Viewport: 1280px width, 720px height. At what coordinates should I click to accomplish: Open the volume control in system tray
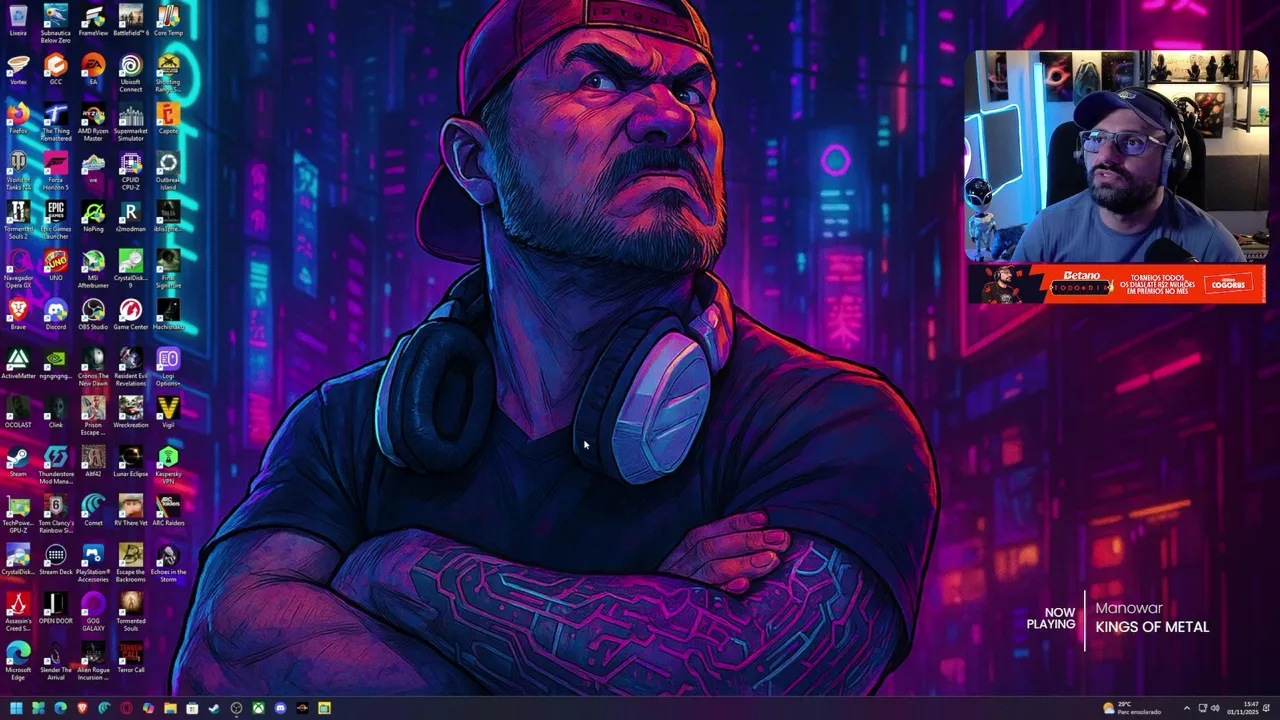(x=1216, y=708)
